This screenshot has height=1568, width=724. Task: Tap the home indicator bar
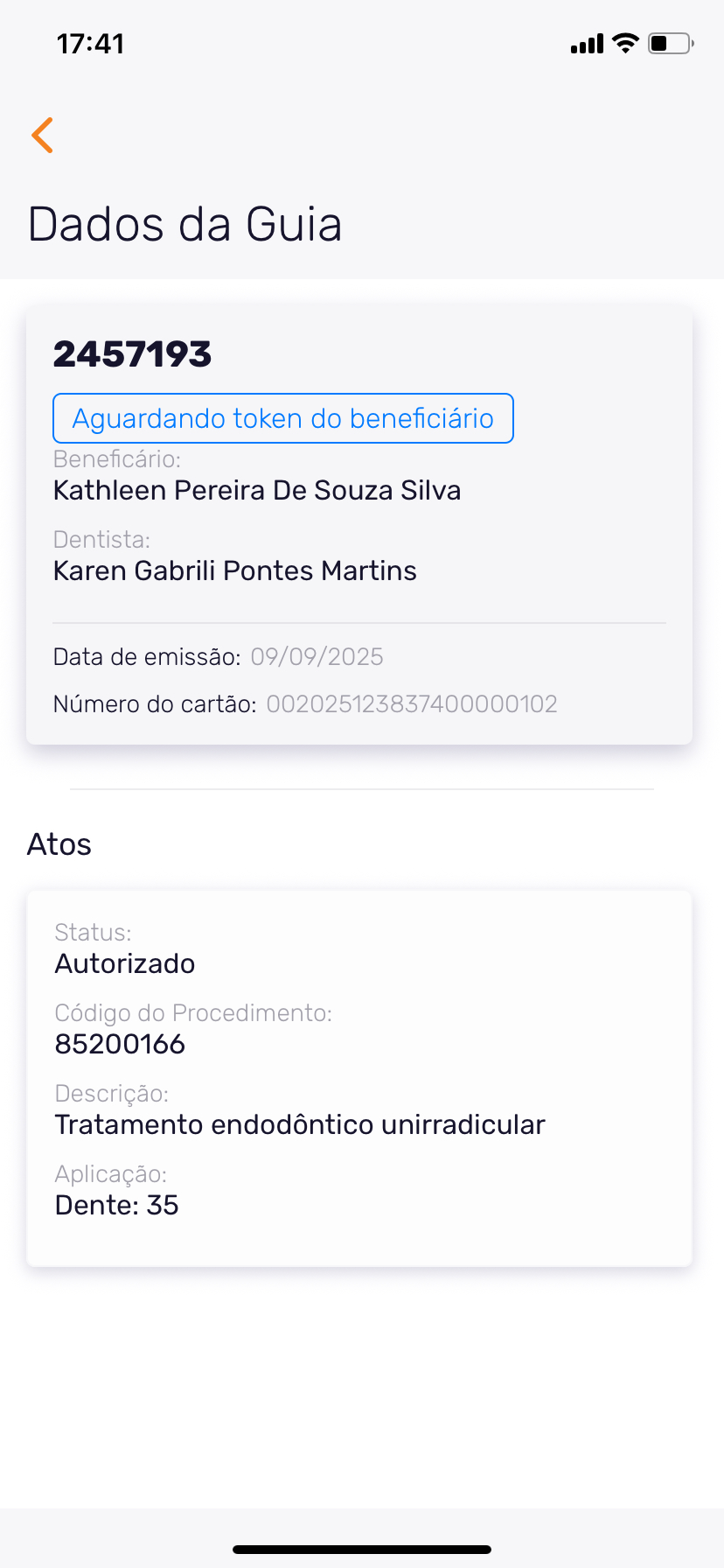pos(362,1550)
